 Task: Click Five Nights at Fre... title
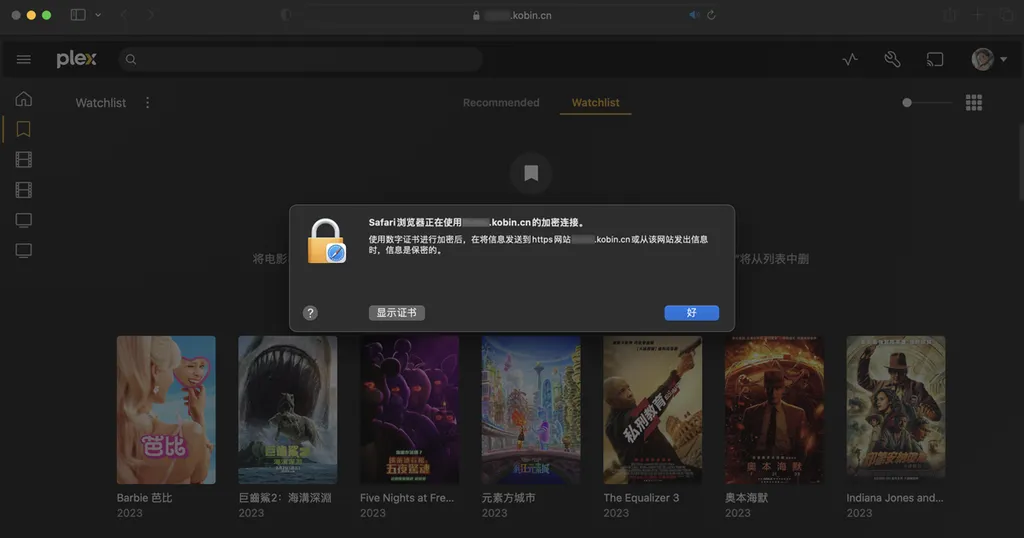(407, 498)
